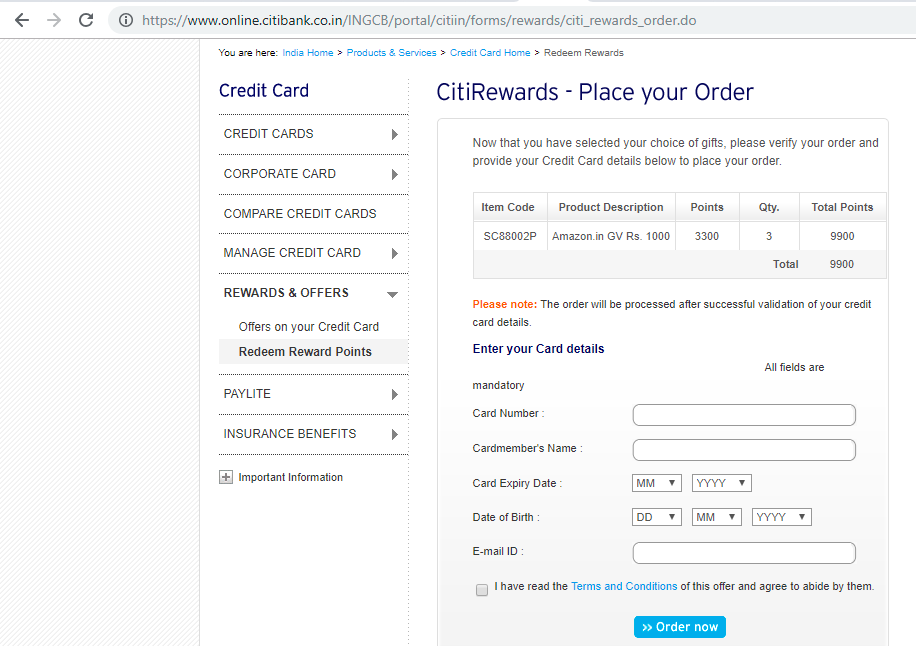
Task: Go to India Home breadcrumb link
Action: point(308,53)
